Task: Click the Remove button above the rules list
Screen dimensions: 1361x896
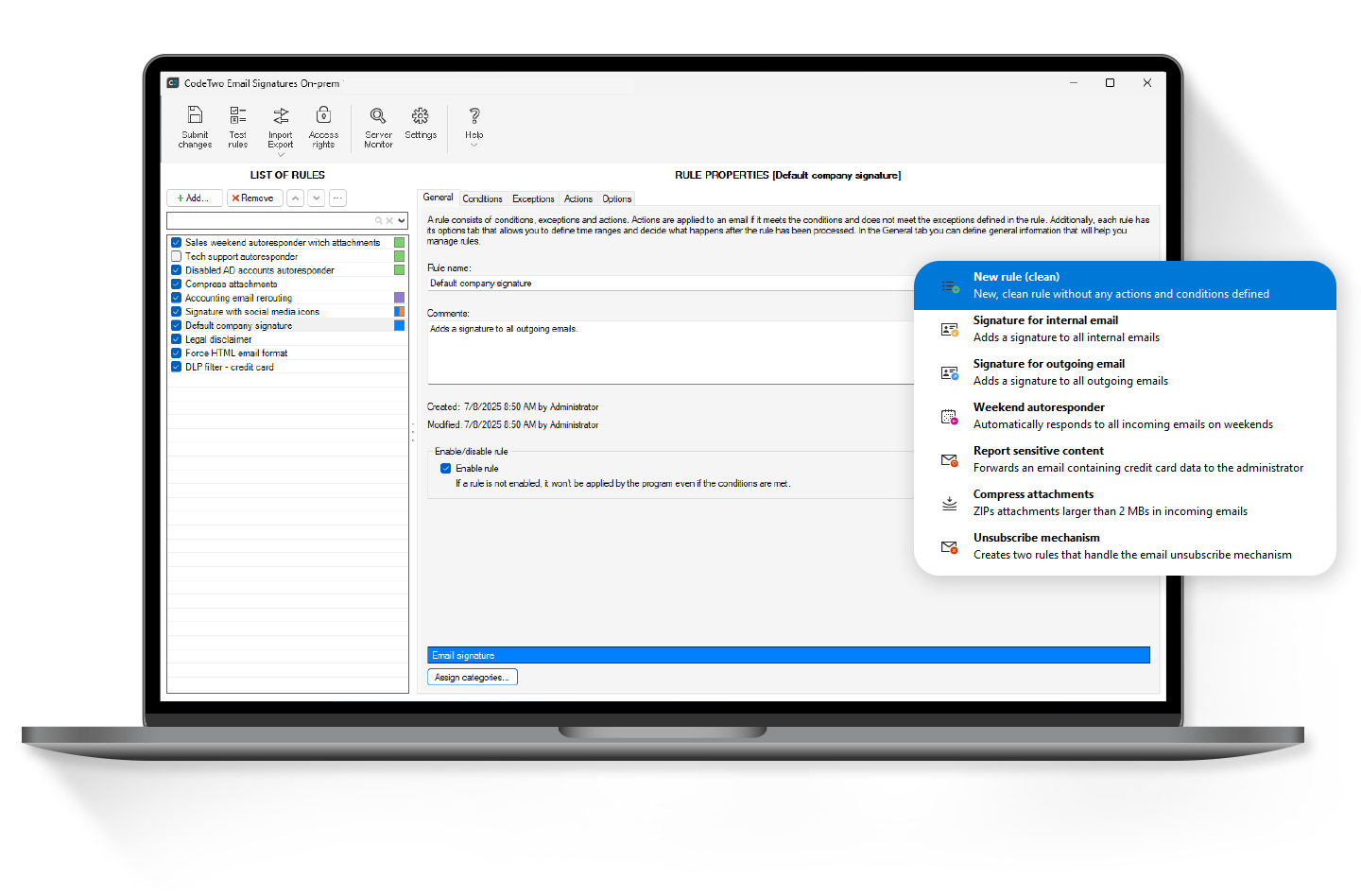Action: pos(254,198)
